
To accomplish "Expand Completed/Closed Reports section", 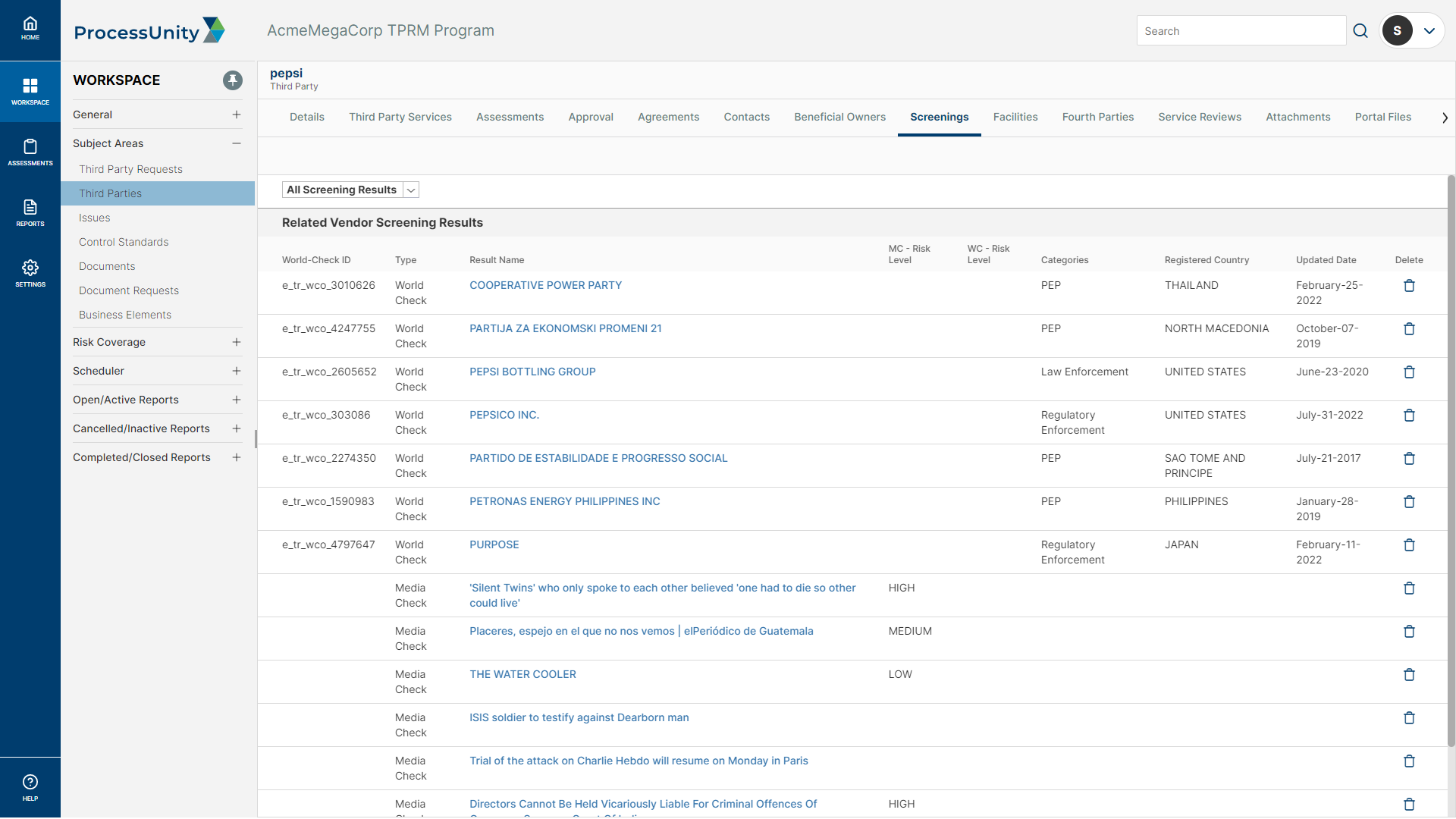I will pos(237,457).
